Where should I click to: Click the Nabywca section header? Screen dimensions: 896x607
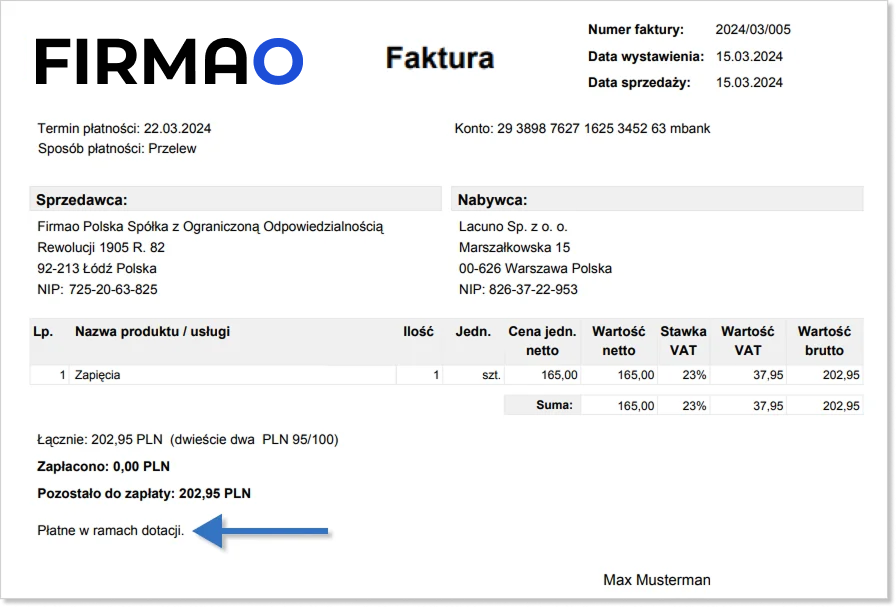point(492,200)
